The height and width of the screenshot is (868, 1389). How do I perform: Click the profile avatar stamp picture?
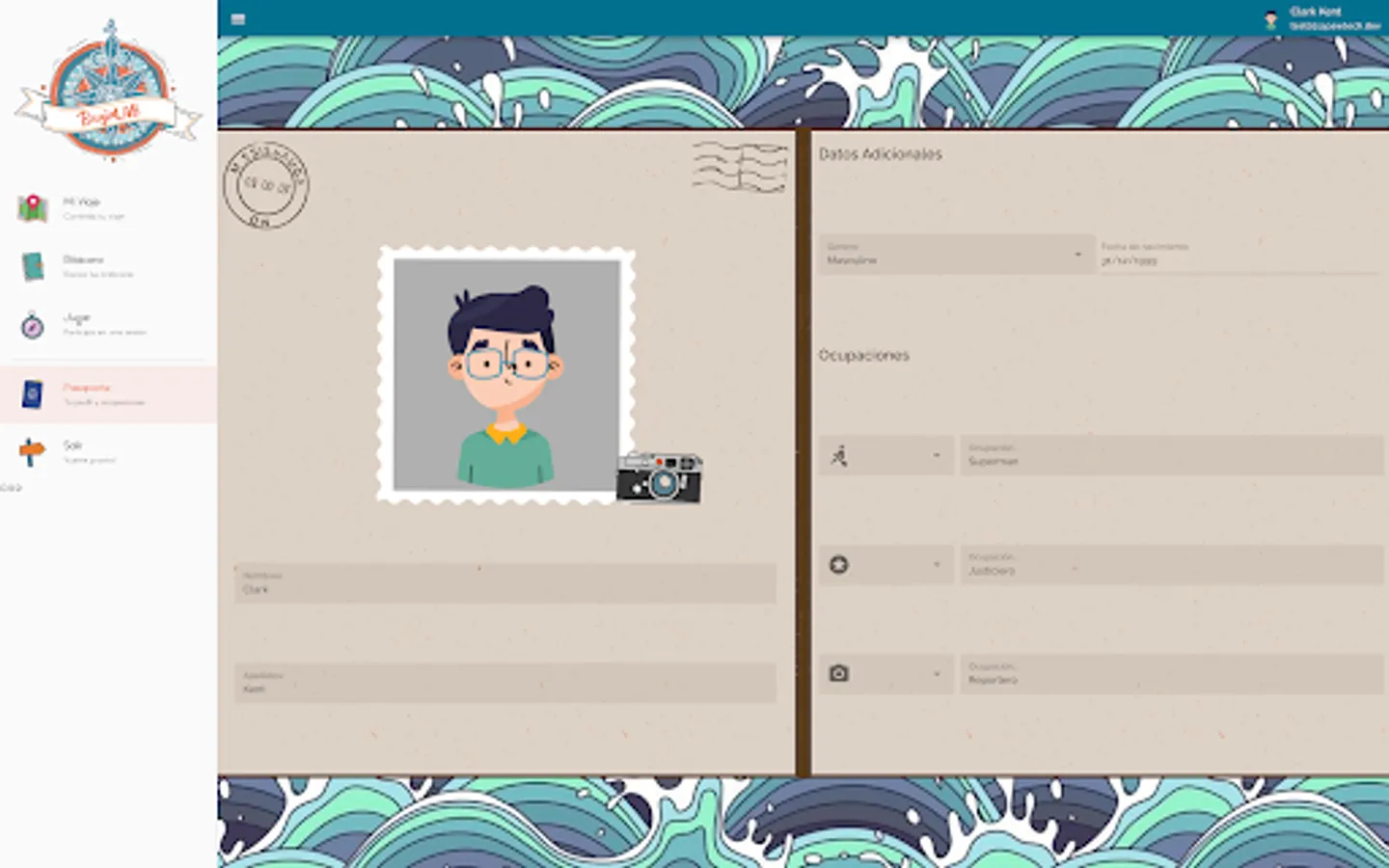tap(506, 374)
